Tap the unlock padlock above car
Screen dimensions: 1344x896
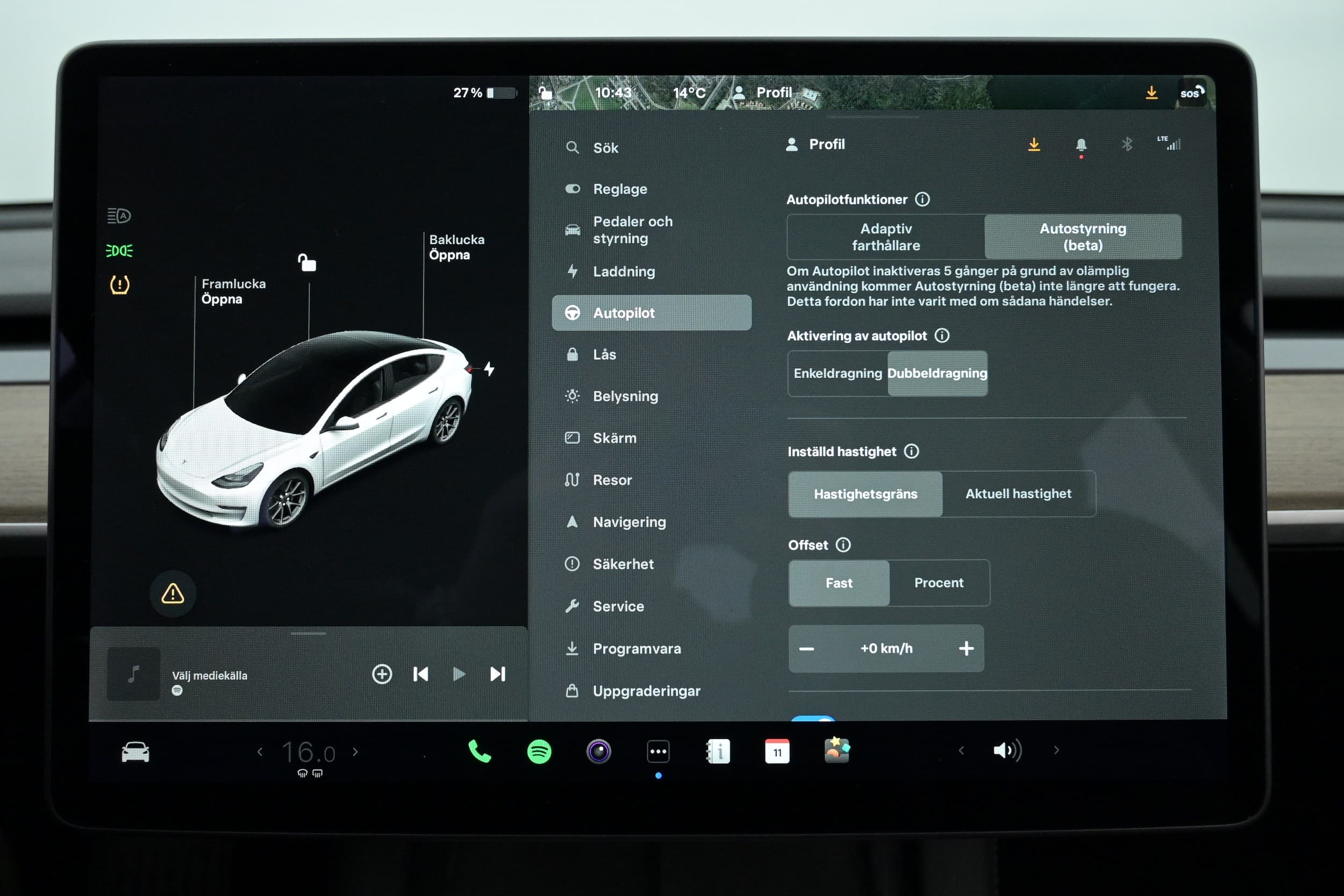(x=307, y=263)
